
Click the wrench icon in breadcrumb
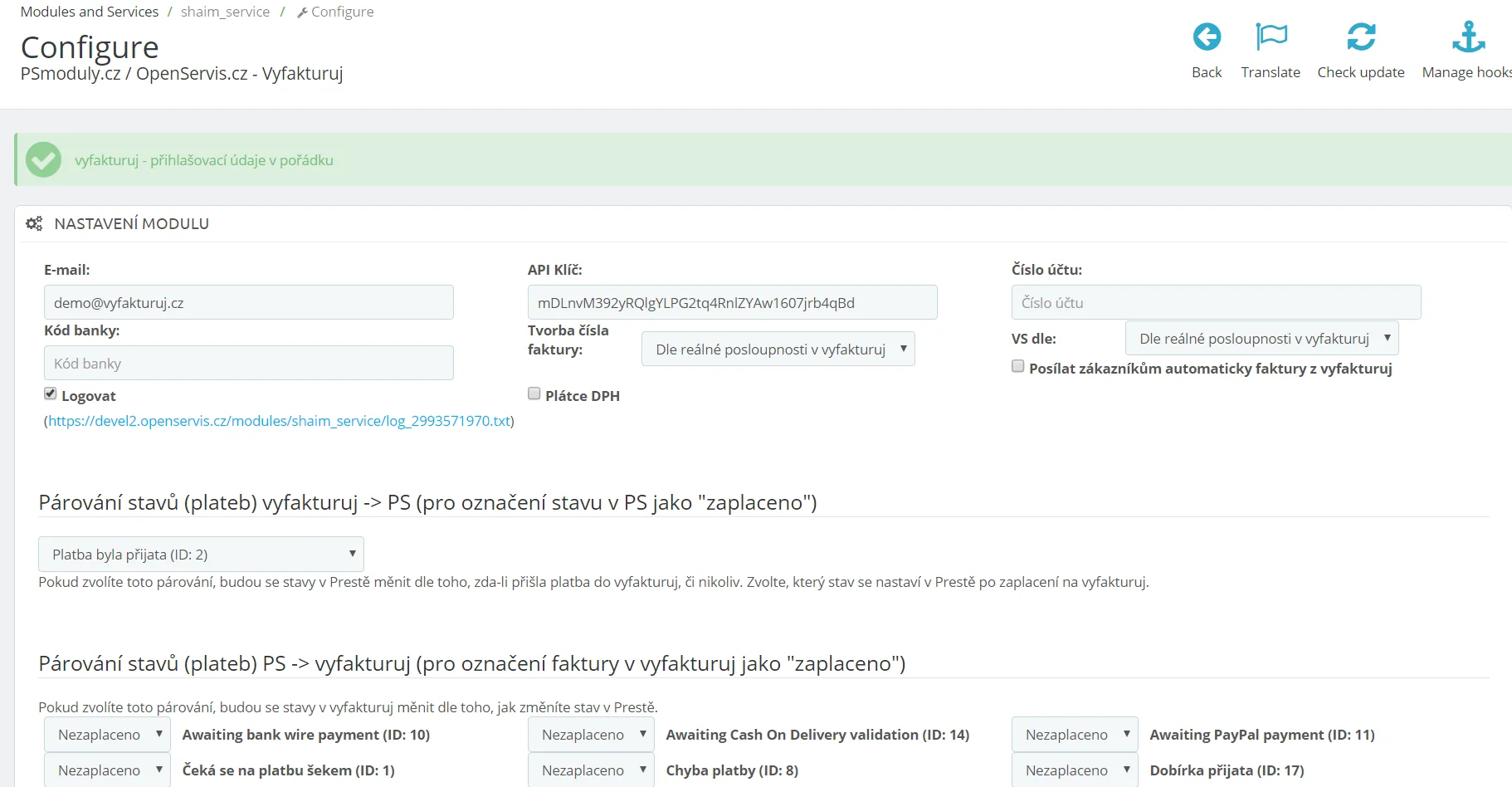tap(302, 12)
